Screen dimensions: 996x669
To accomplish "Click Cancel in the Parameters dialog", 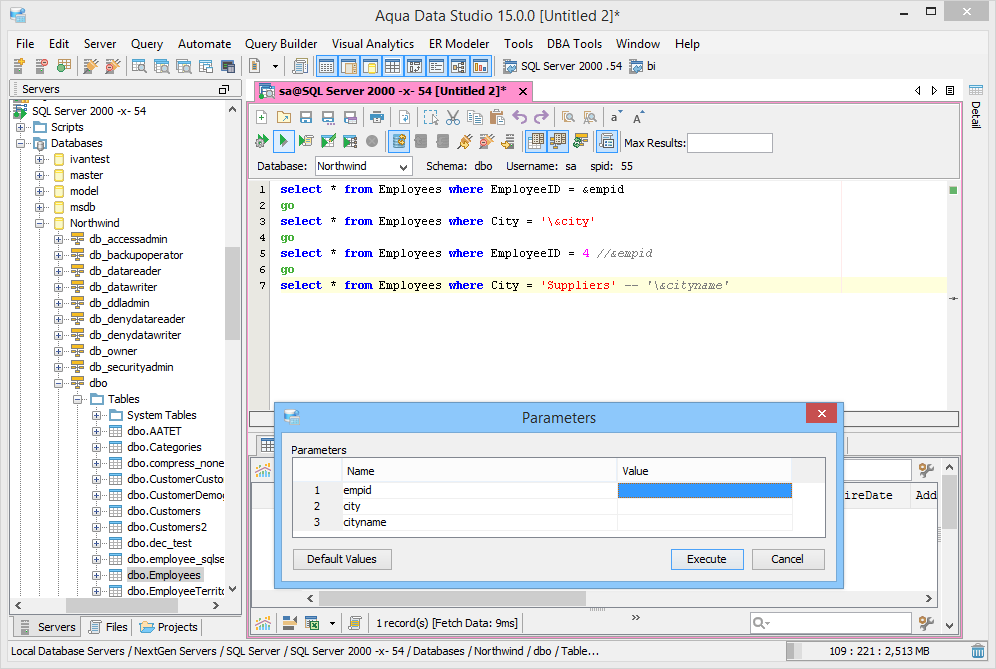I will click(x=788, y=559).
